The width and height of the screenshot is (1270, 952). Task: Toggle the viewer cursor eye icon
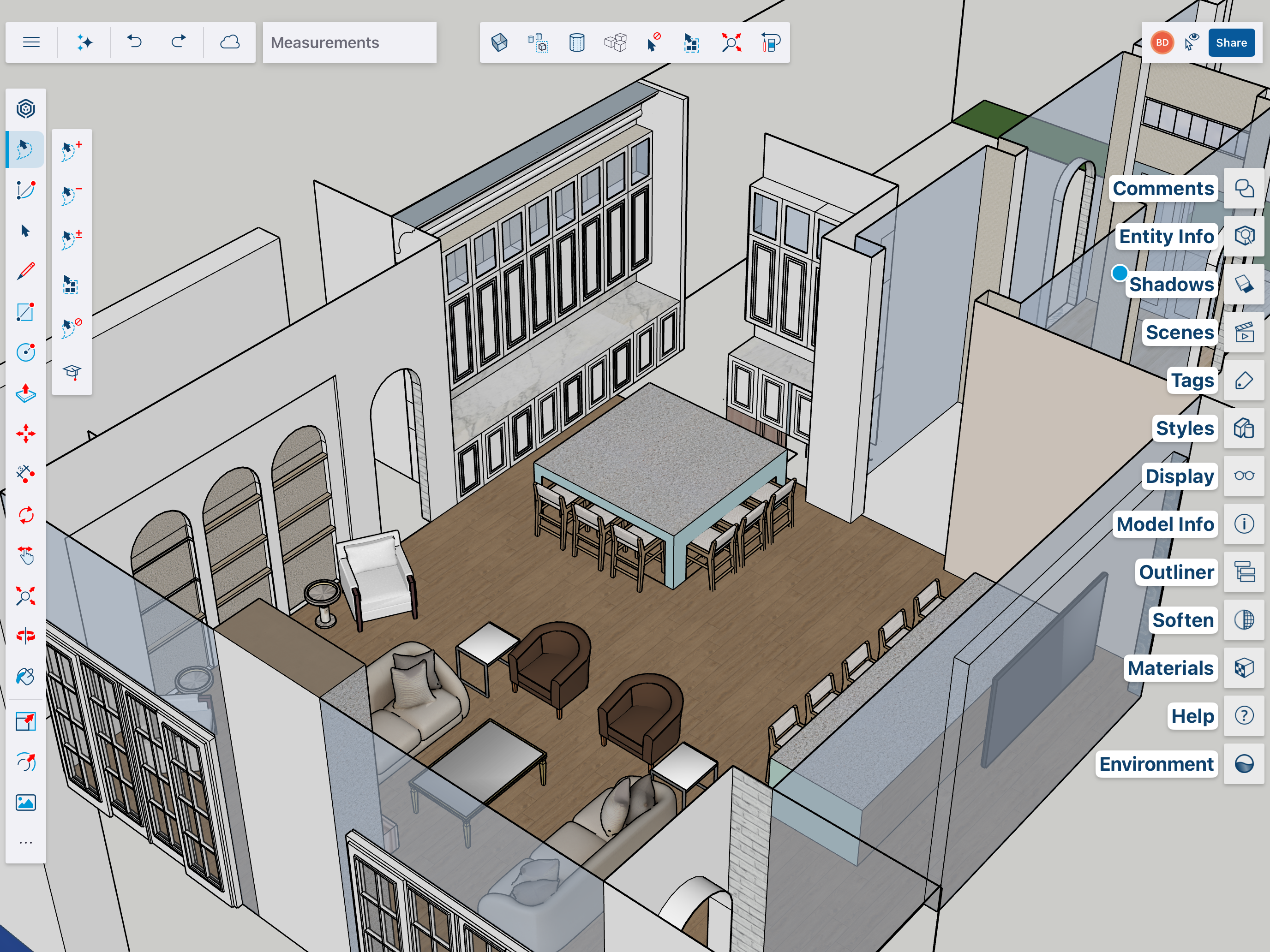(1192, 42)
